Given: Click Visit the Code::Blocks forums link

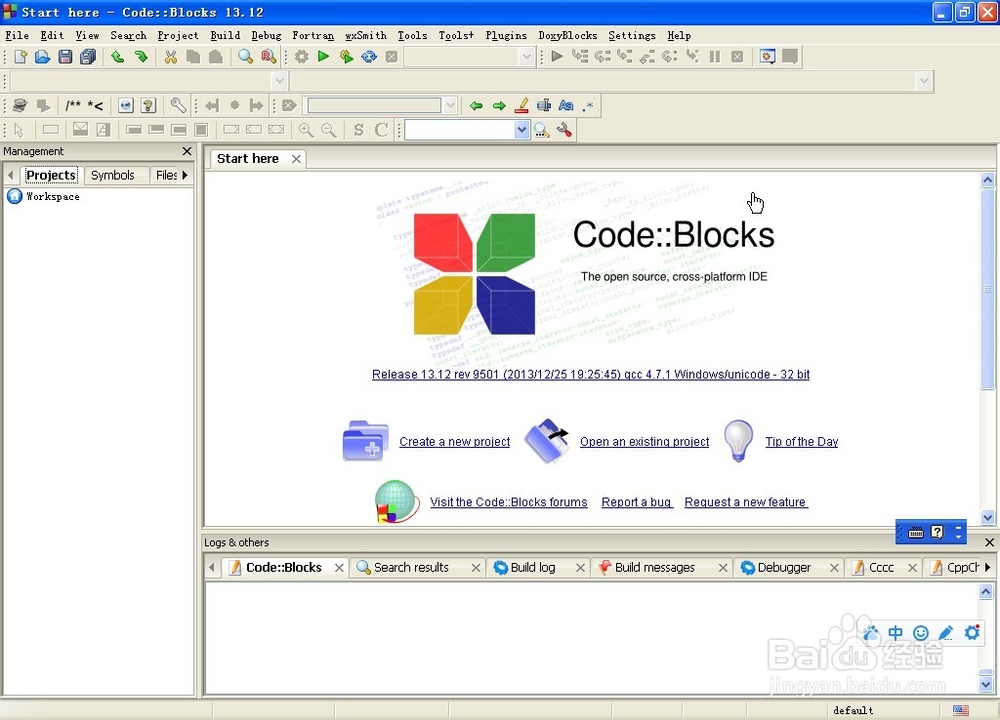Looking at the screenshot, I should click(x=508, y=502).
